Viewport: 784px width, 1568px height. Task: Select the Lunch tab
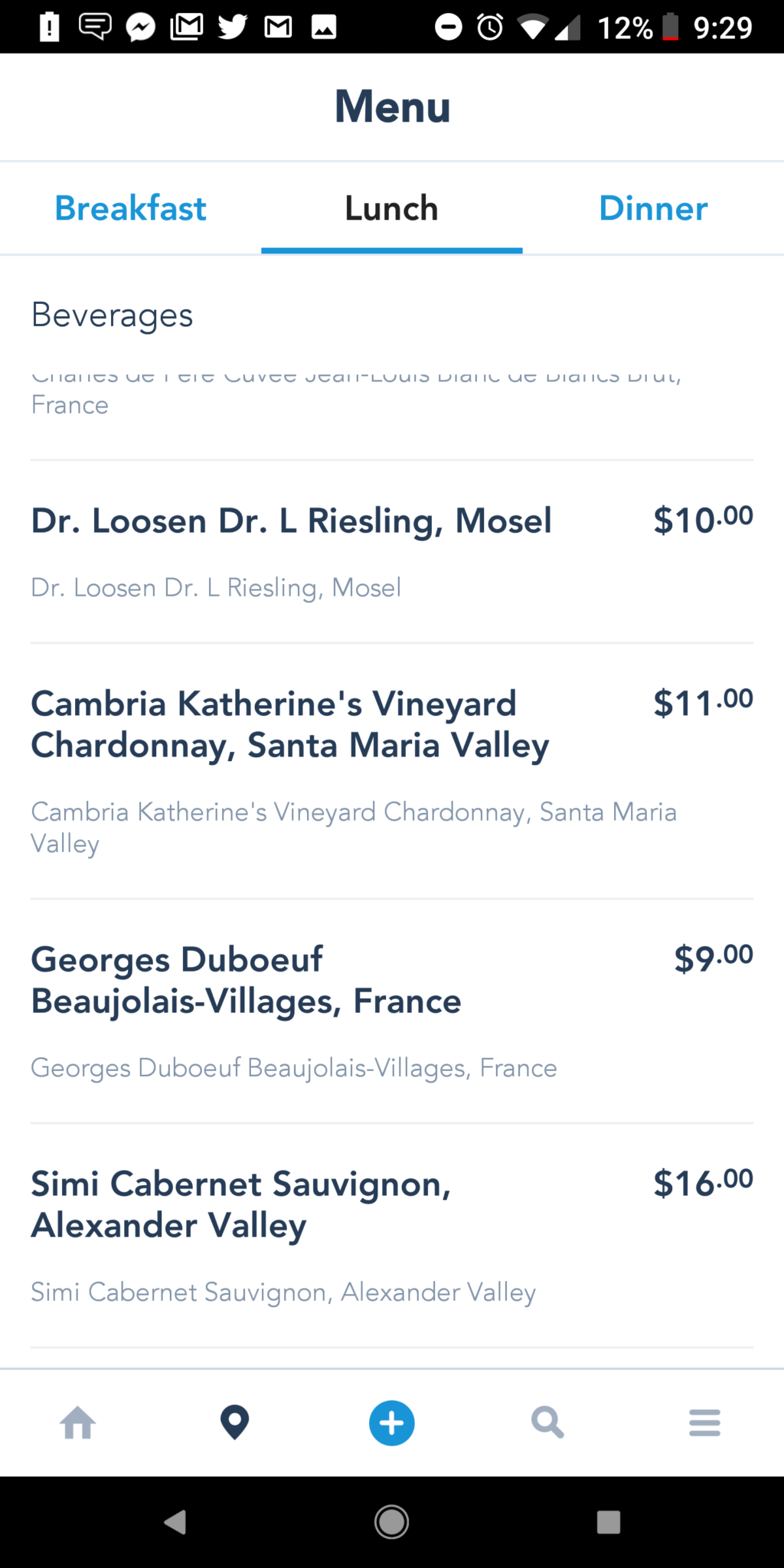tap(392, 208)
